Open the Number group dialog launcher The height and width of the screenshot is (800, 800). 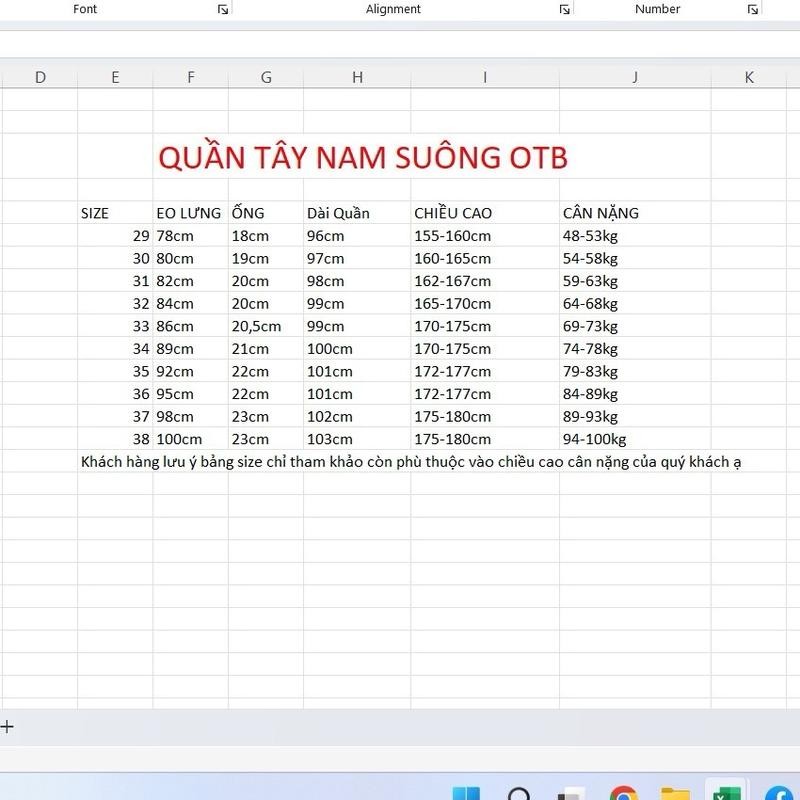[x=753, y=9]
